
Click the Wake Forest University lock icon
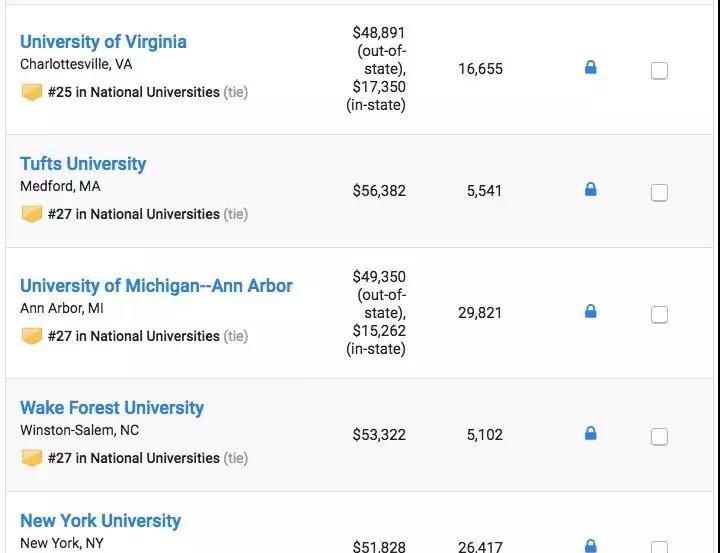(x=590, y=434)
